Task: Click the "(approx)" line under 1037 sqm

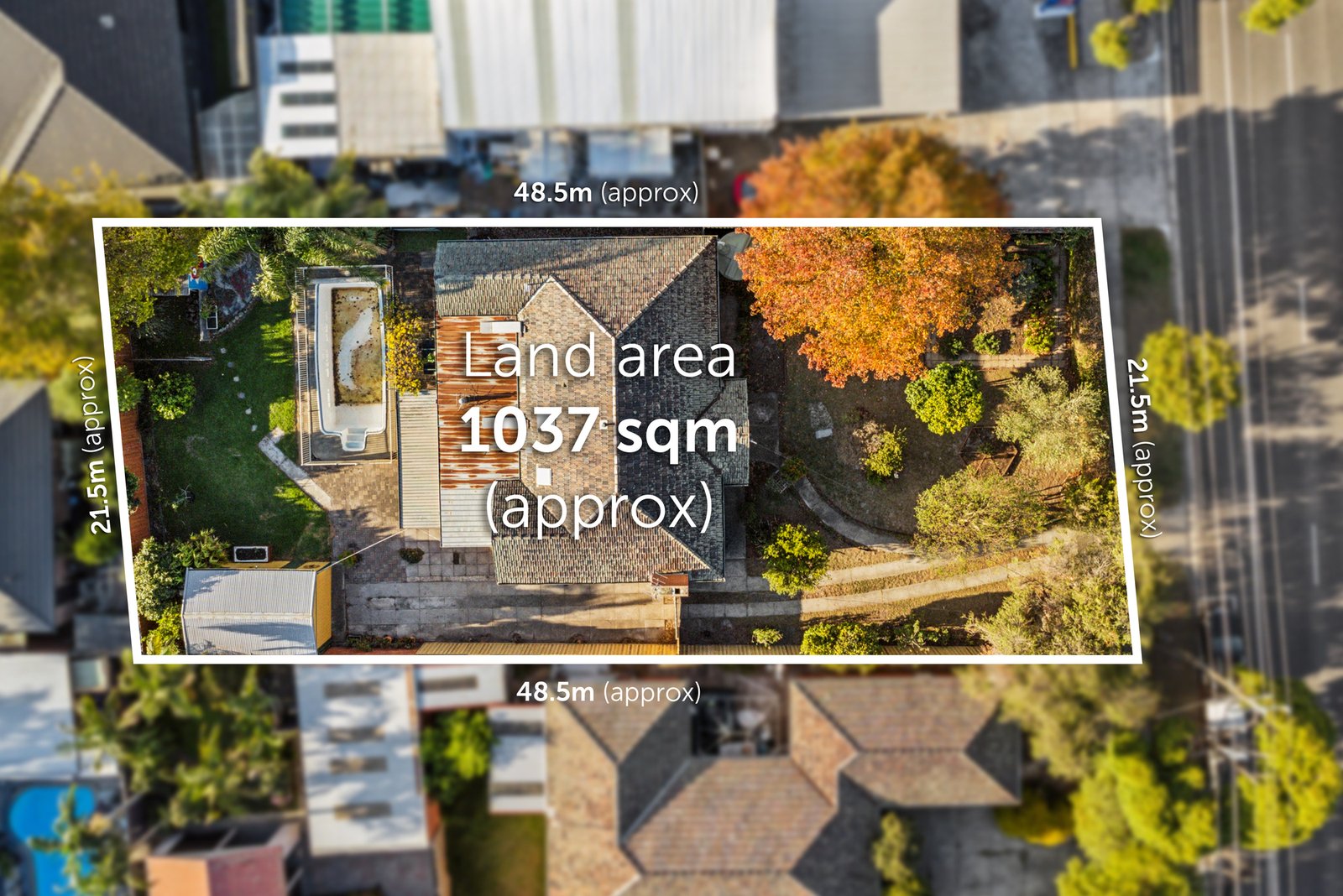Action: tap(599, 507)
